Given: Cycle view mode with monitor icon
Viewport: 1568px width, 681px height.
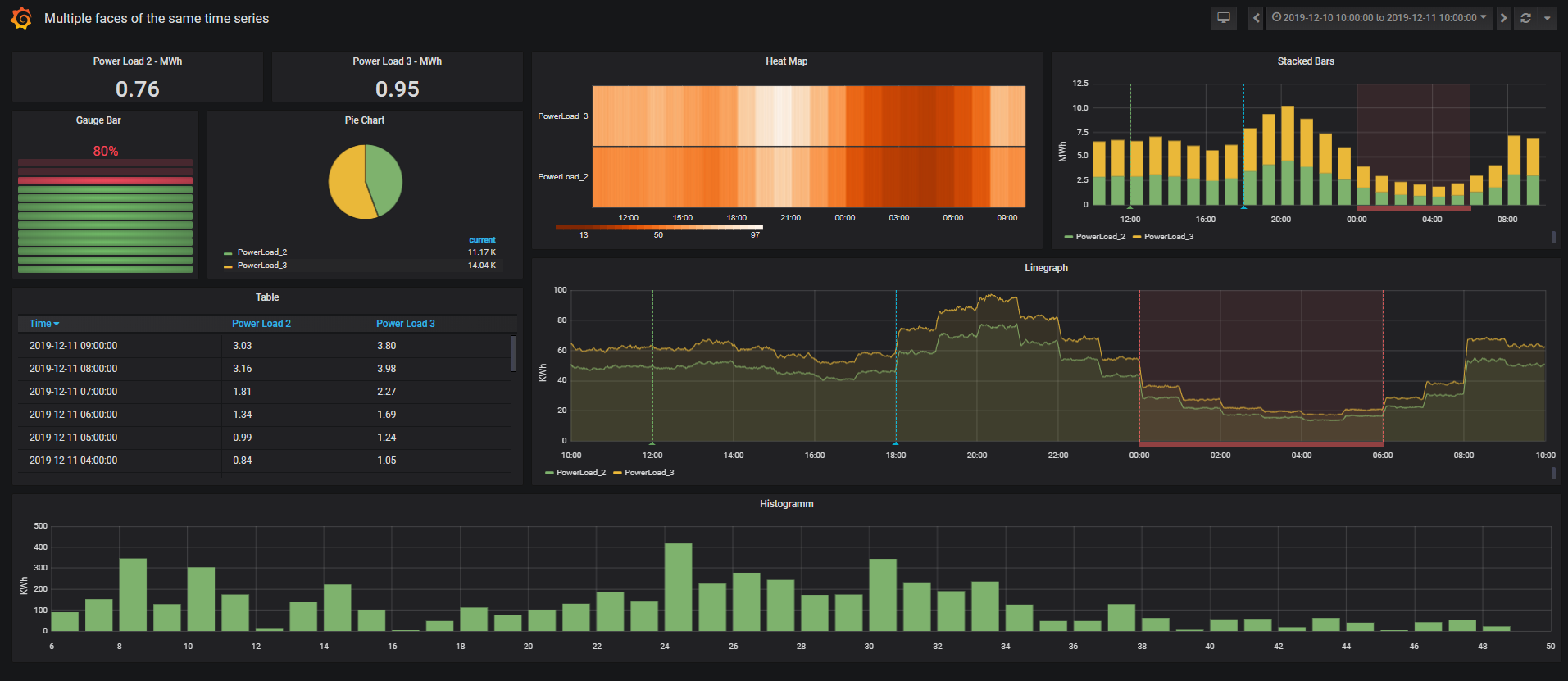Looking at the screenshot, I should [x=1223, y=18].
